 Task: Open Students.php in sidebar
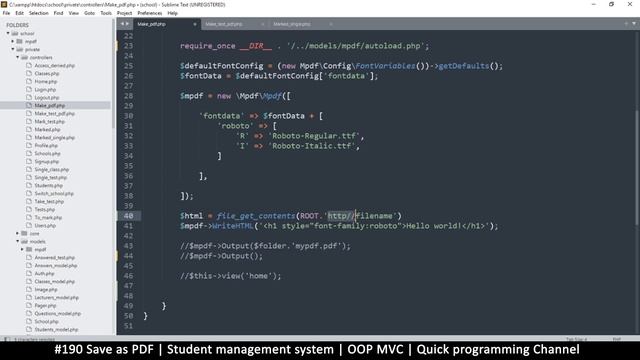[x=49, y=185]
